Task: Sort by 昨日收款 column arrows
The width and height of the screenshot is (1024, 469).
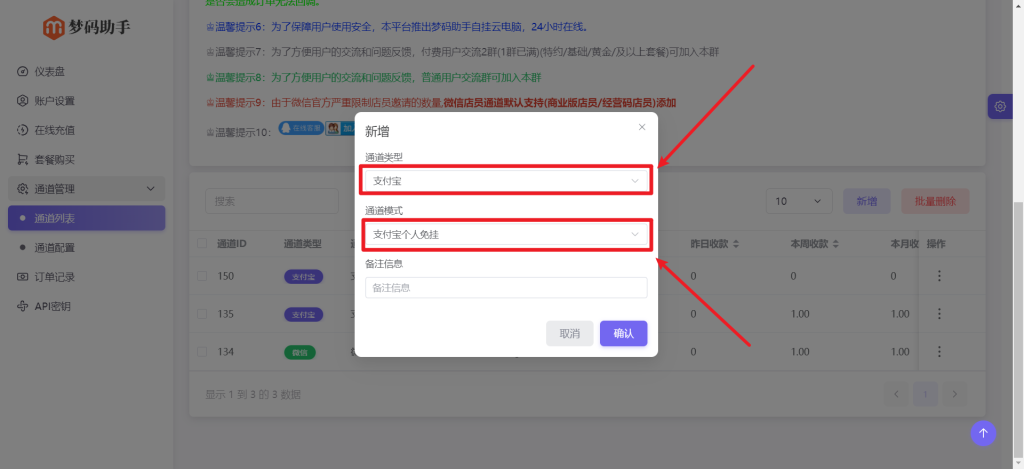Action: 736,243
